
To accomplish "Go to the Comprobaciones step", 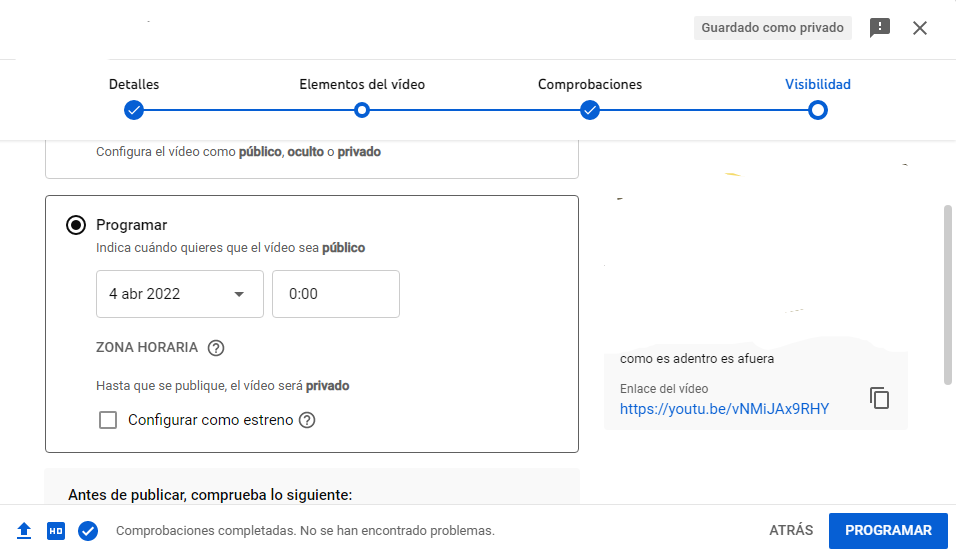I will [590, 109].
